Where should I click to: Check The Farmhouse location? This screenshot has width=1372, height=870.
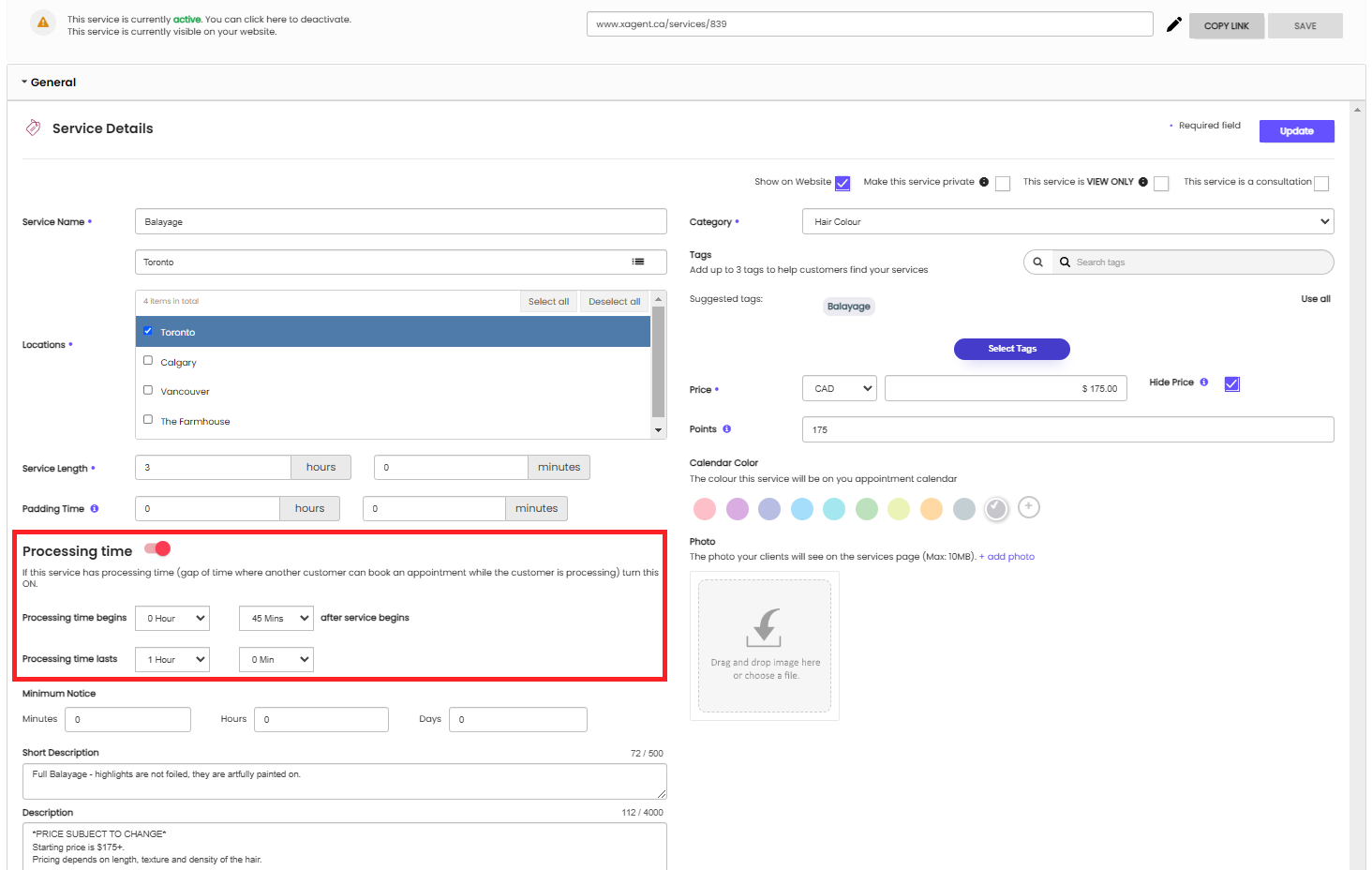coord(148,420)
